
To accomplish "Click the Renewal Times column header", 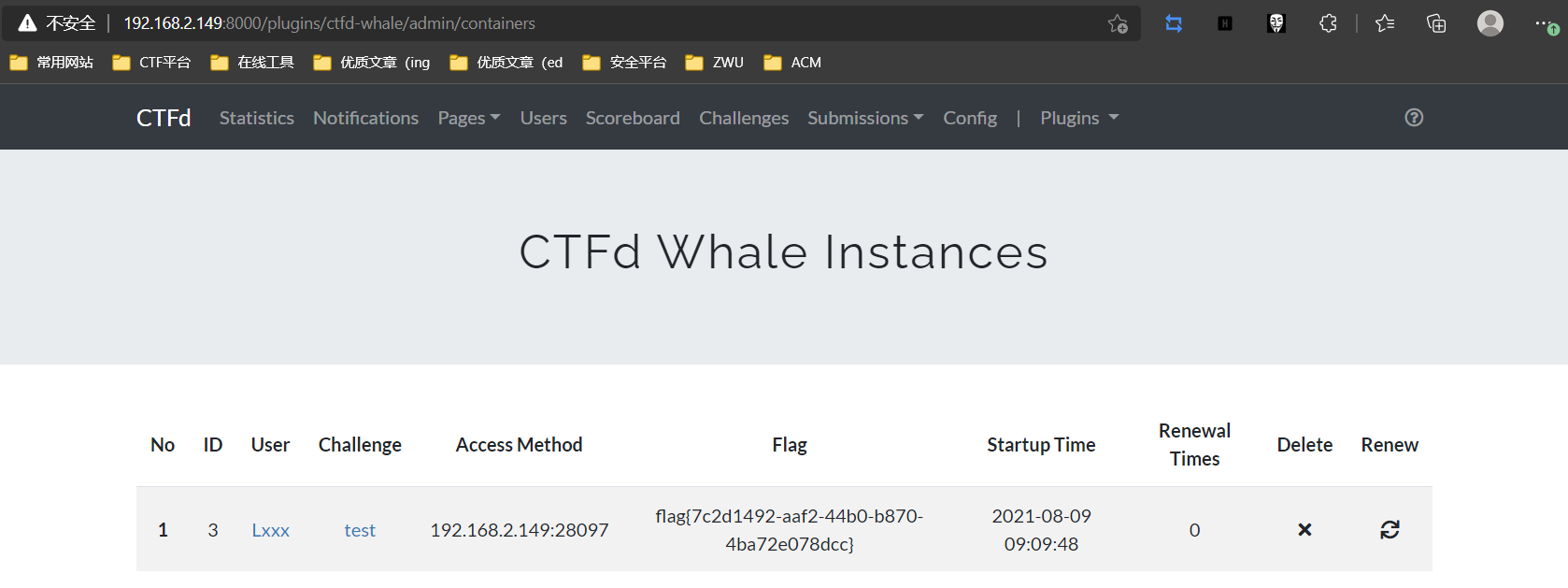I will click(x=1194, y=444).
